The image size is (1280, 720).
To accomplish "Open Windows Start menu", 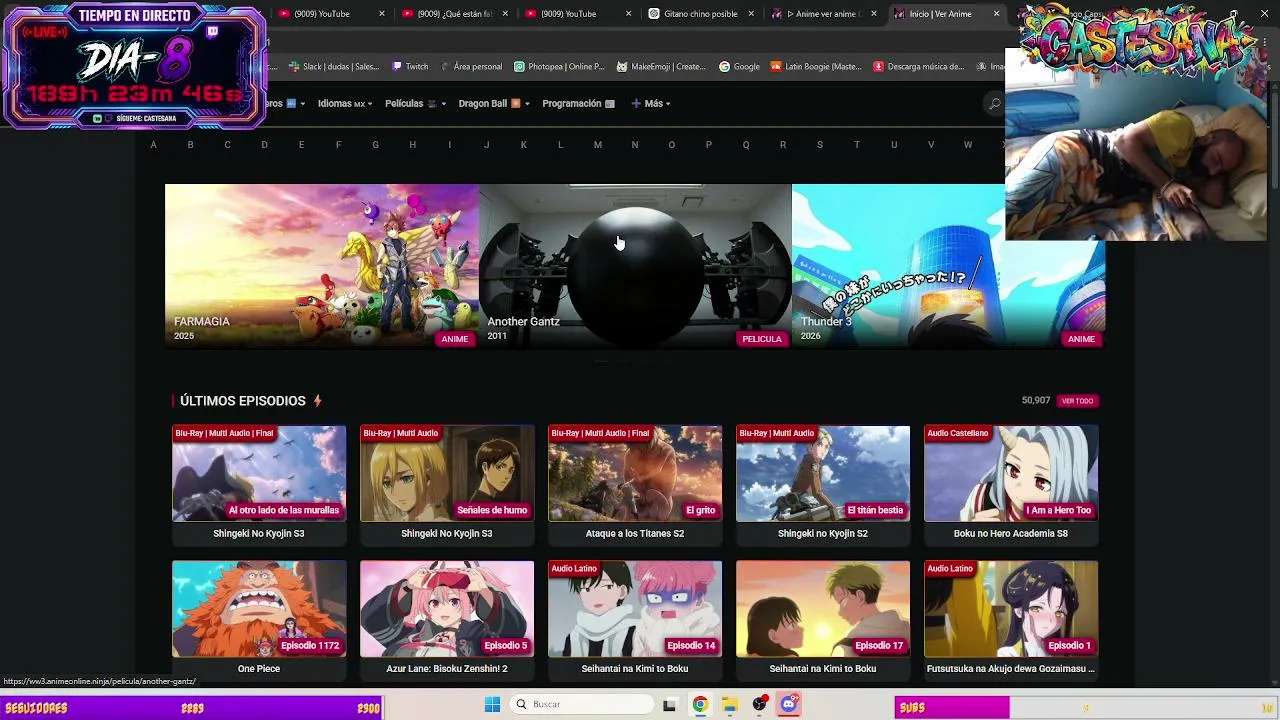I will pyautogui.click(x=492, y=704).
